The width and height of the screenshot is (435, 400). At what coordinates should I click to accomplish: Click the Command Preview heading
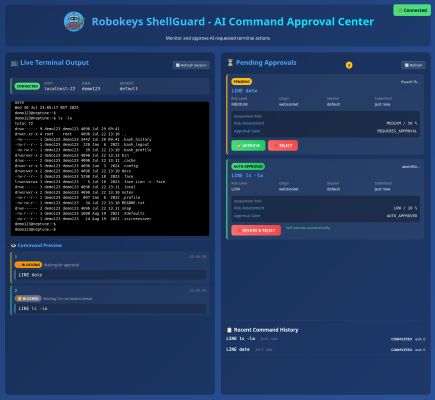(x=40, y=245)
